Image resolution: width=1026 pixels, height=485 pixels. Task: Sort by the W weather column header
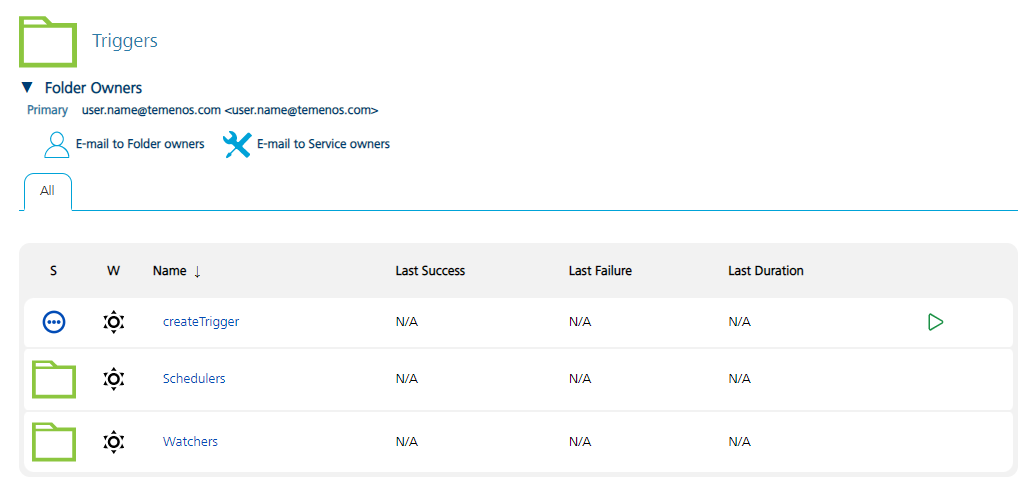(x=113, y=271)
